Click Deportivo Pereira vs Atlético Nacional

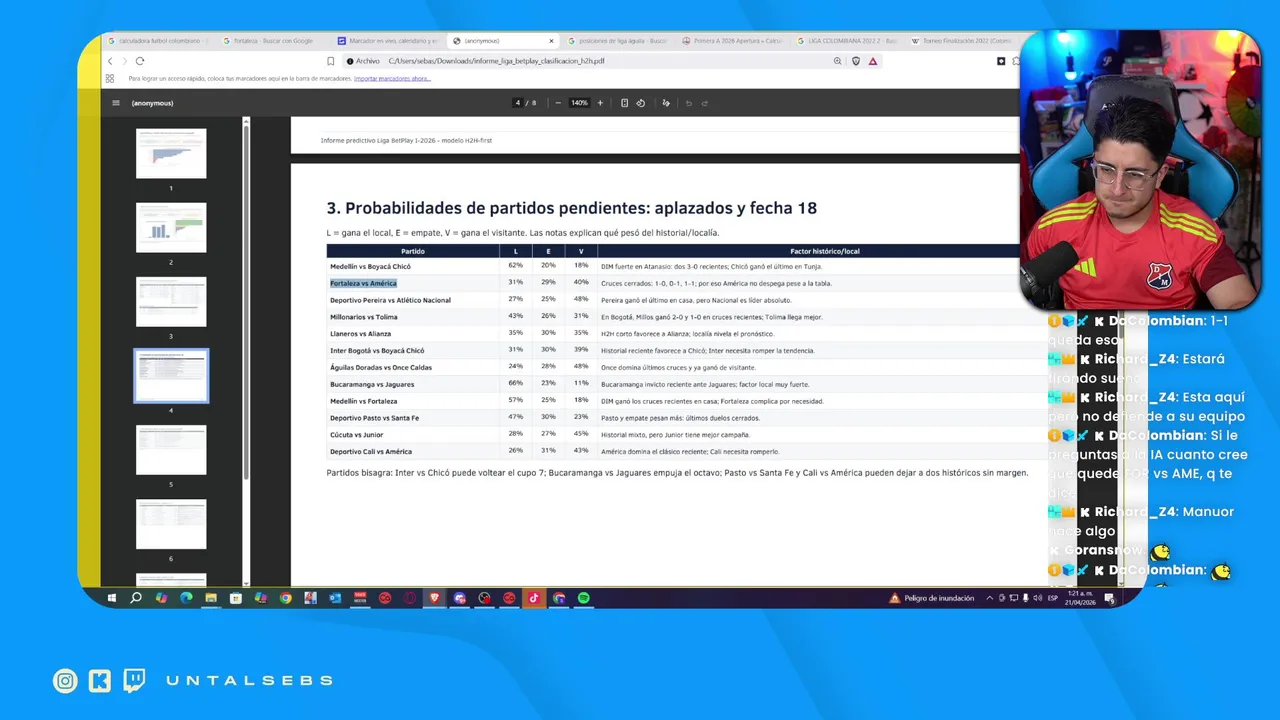click(x=390, y=300)
